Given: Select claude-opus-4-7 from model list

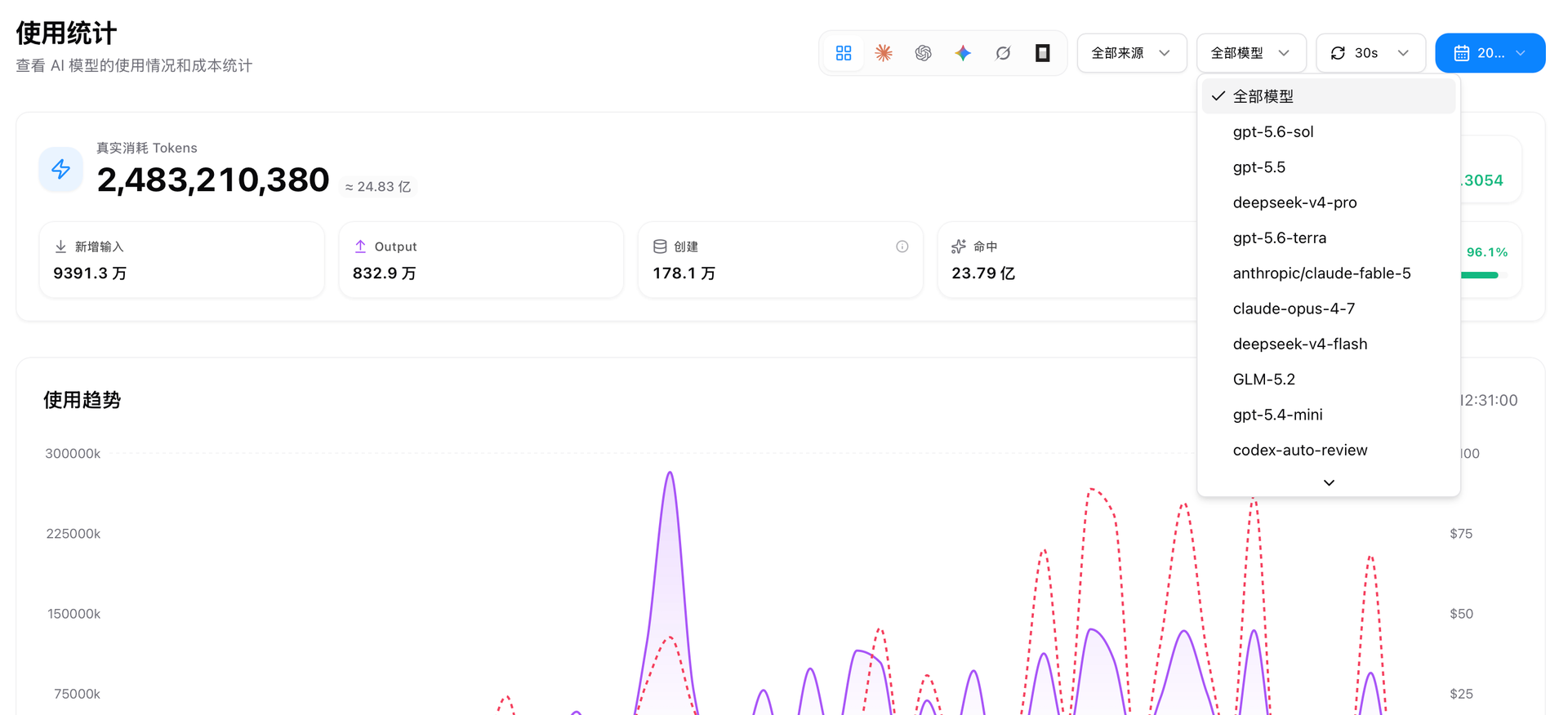Looking at the screenshot, I should click(x=1329, y=309).
